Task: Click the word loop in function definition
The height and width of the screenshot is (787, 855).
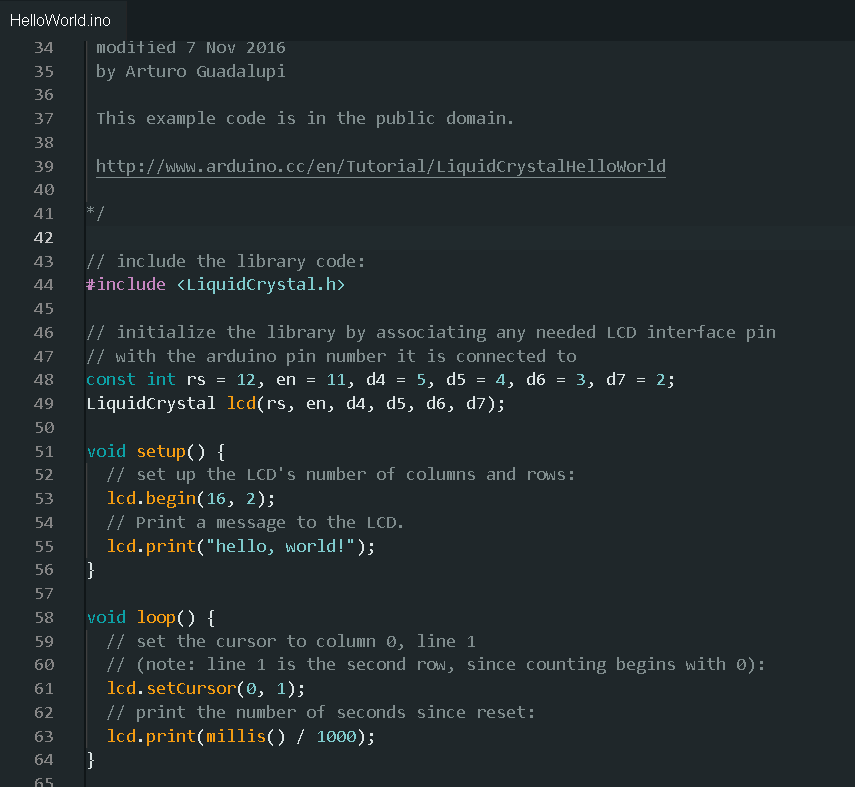Action: (x=156, y=617)
